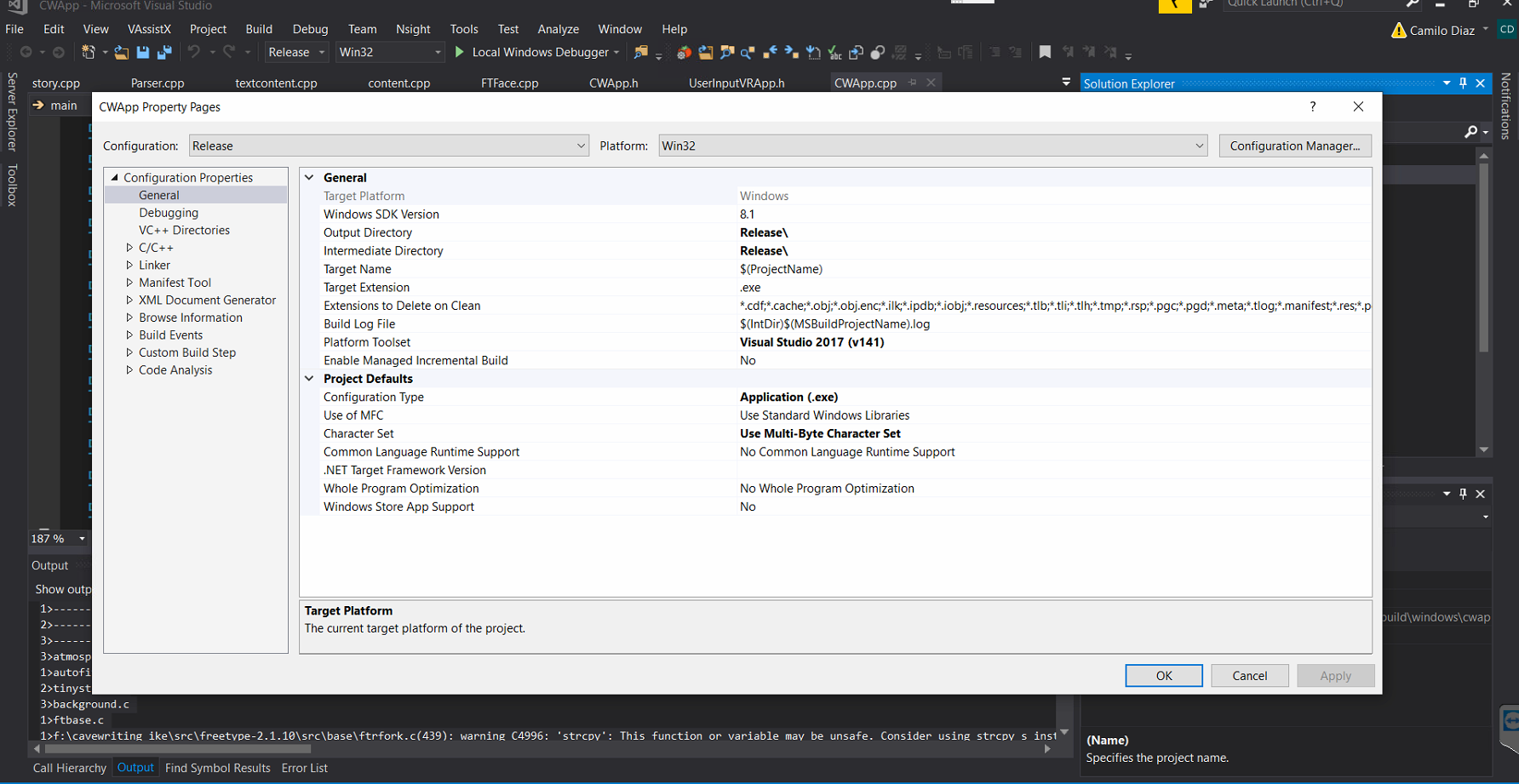Open the Release solution configuration dropdown in toolbar

pos(296,52)
